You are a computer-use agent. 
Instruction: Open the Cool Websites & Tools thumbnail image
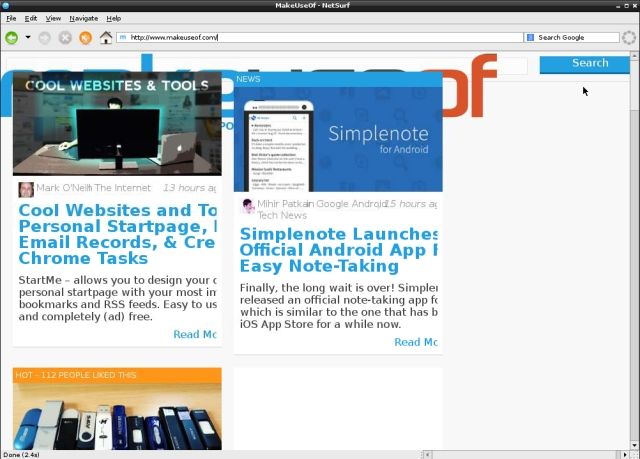pyautogui.click(x=117, y=124)
